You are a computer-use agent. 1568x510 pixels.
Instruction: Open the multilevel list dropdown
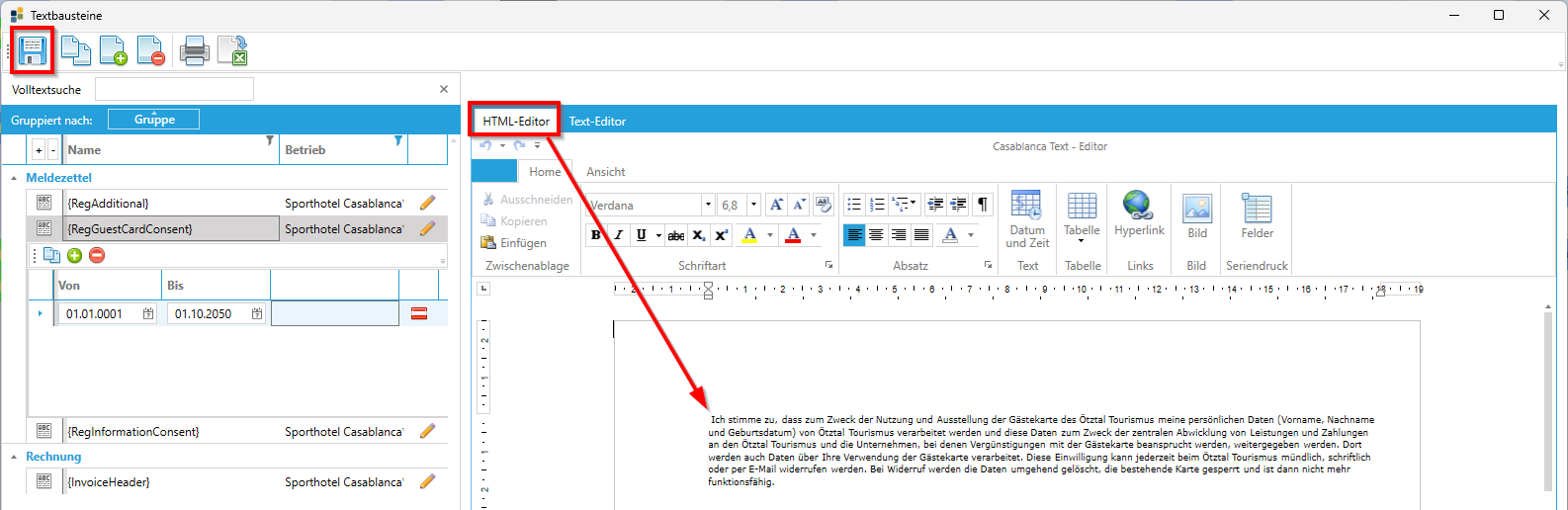click(905, 205)
